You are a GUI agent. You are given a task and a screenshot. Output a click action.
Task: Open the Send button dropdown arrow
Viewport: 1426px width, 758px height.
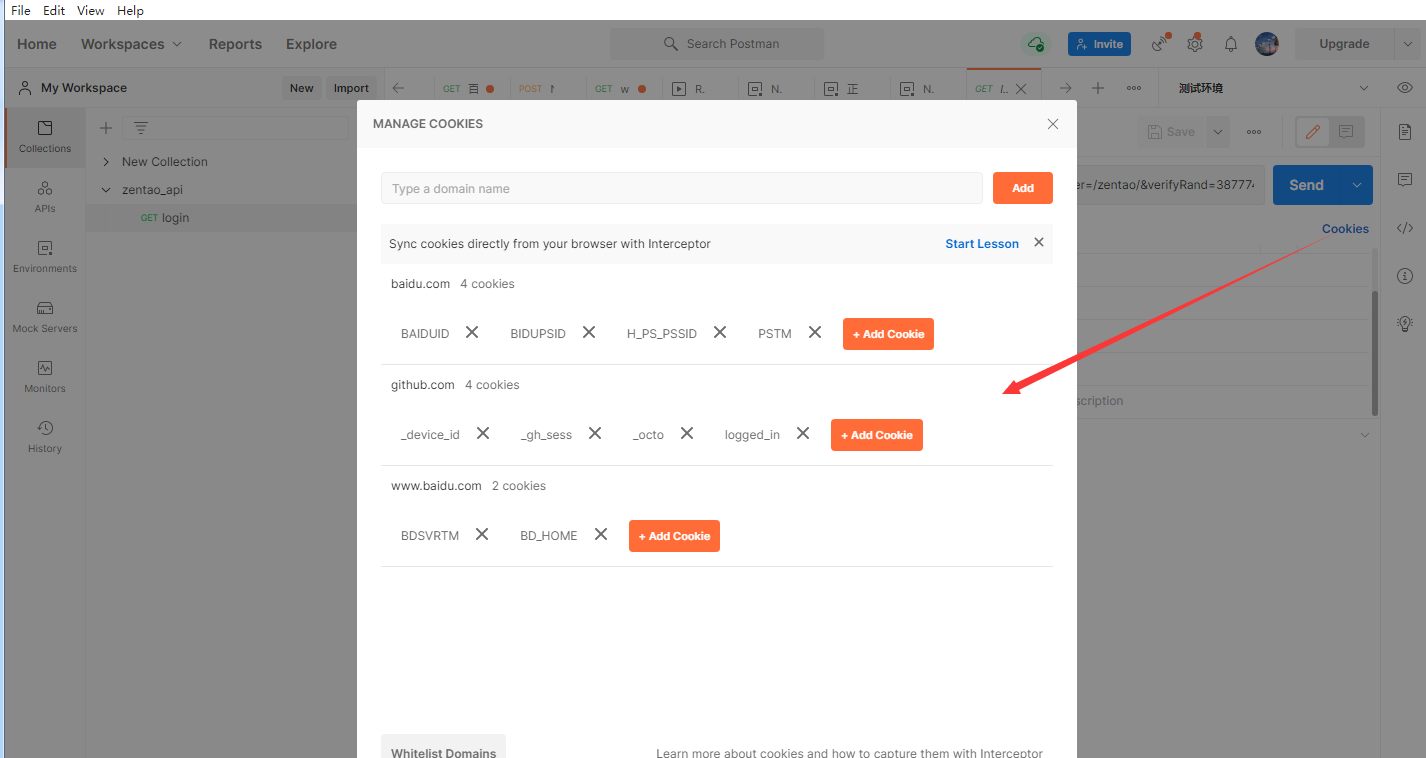point(1357,185)
